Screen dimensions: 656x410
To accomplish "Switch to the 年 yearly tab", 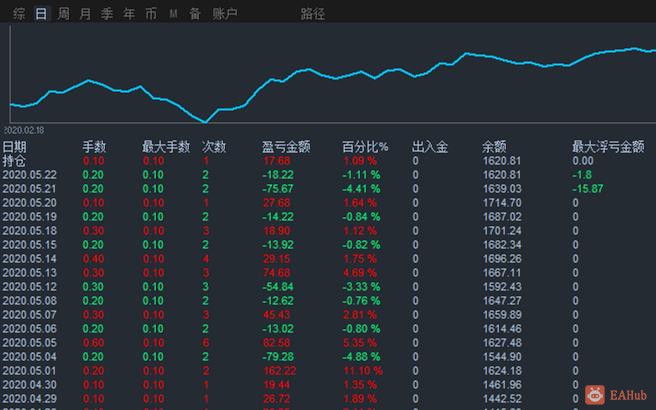I will 129,14.
